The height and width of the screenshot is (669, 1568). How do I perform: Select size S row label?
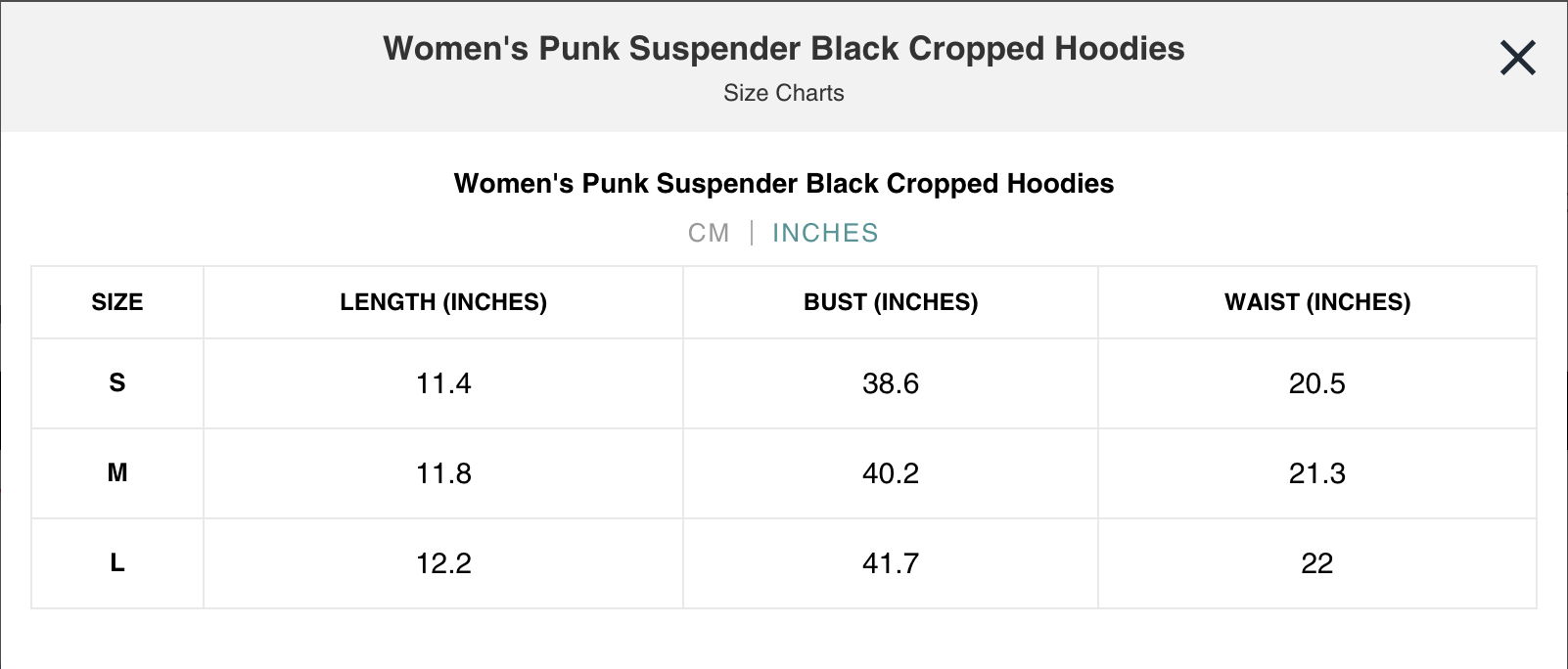[x=116, y=383]
